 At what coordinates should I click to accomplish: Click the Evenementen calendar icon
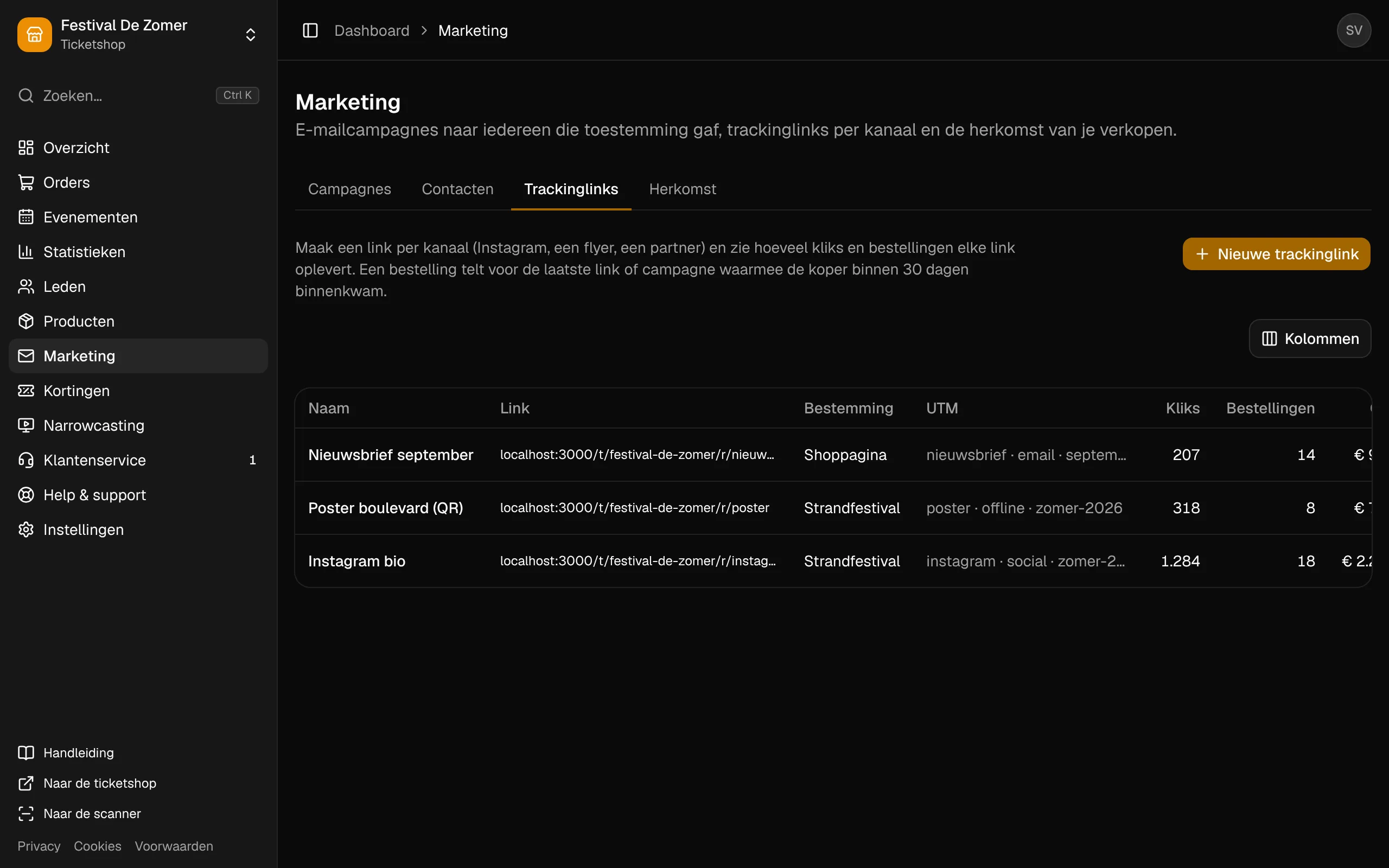click(x=26, y=217)
